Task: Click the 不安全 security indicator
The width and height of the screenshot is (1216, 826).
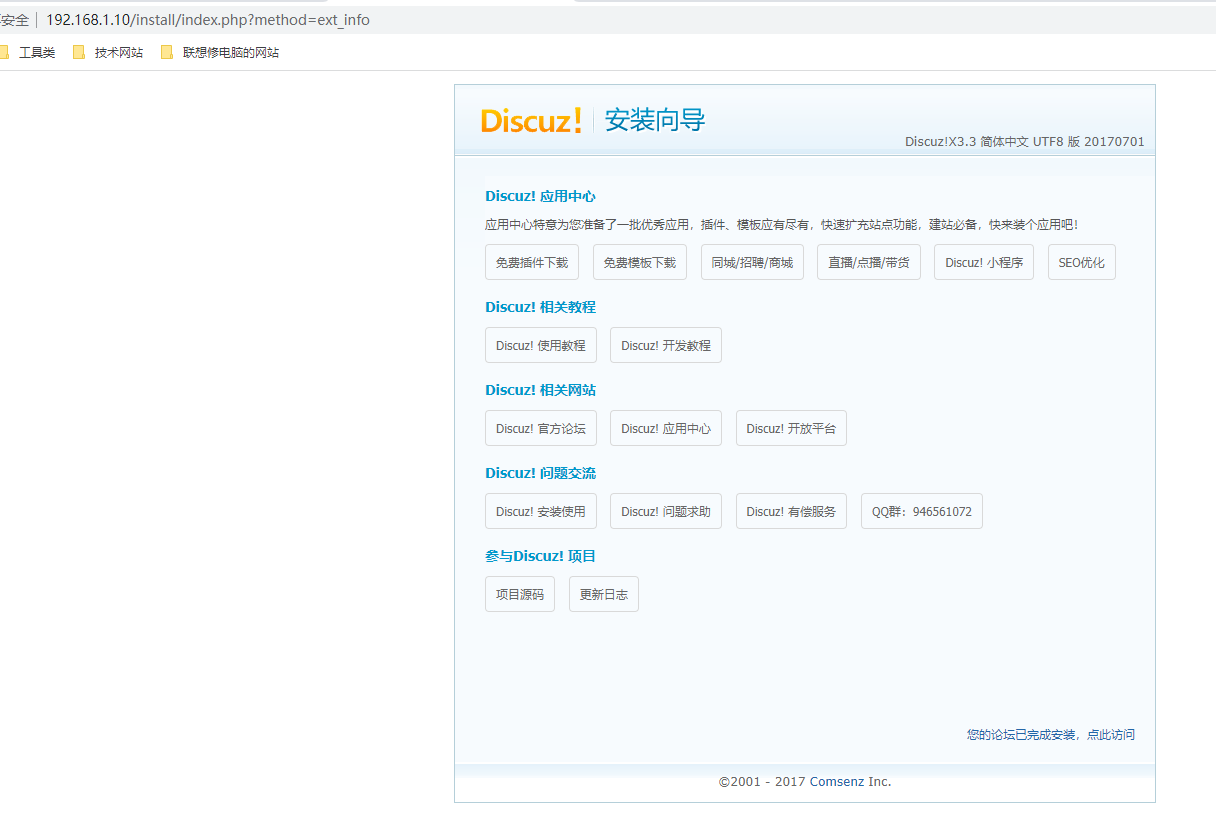Action: (14, 20)
